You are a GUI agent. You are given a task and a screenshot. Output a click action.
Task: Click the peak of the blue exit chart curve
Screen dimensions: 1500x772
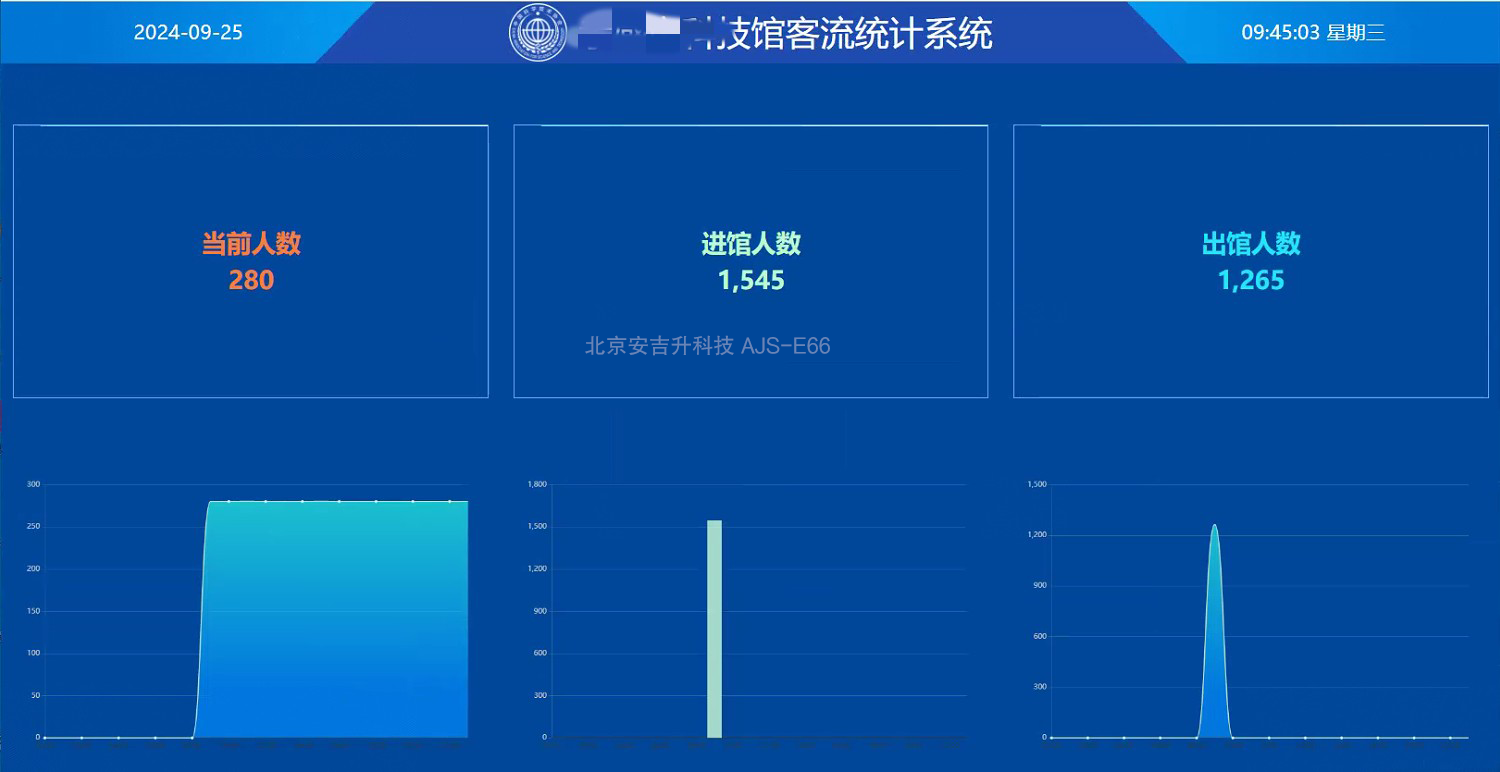click(x=1214, y=525)
